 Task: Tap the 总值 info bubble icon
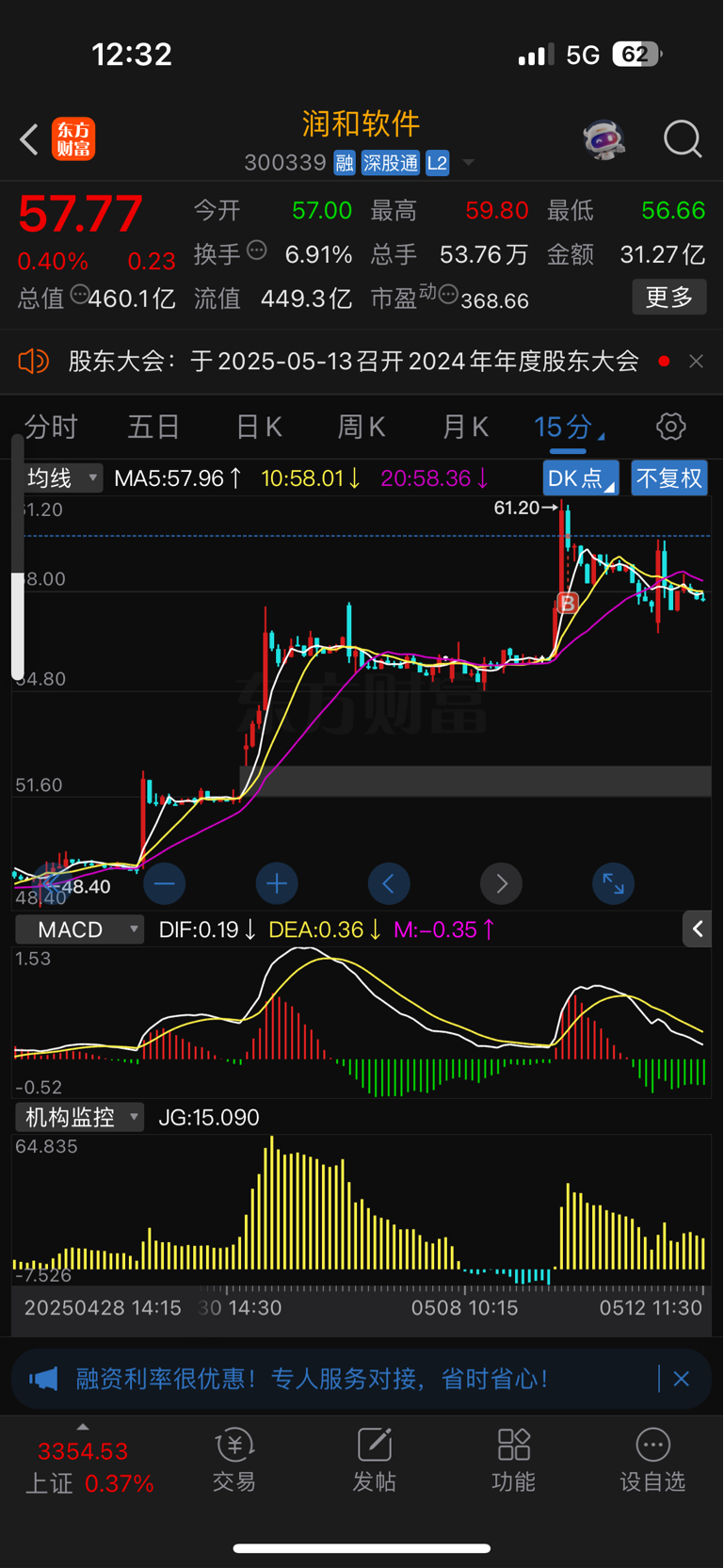(x=79, y=295)
